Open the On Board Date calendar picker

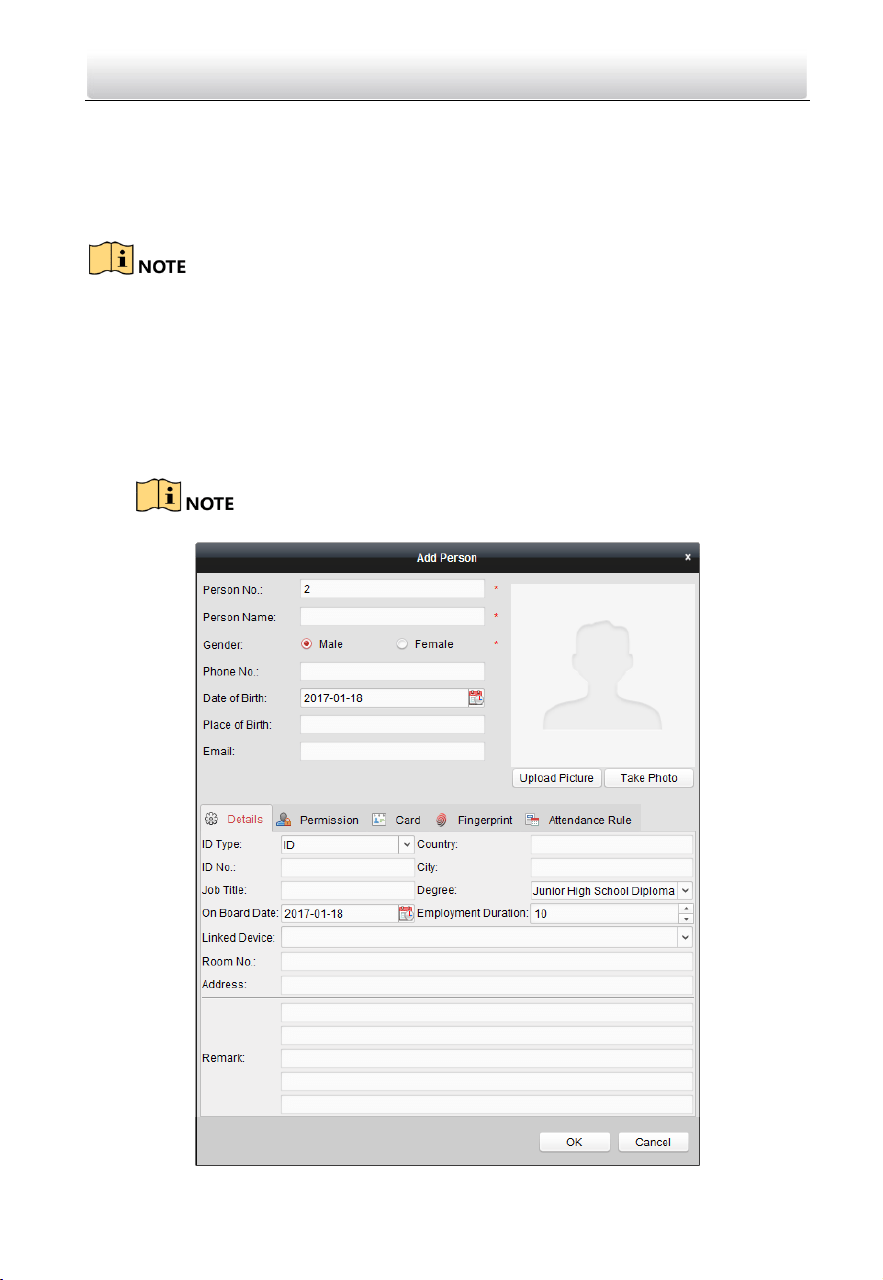(x=406, y=913)
